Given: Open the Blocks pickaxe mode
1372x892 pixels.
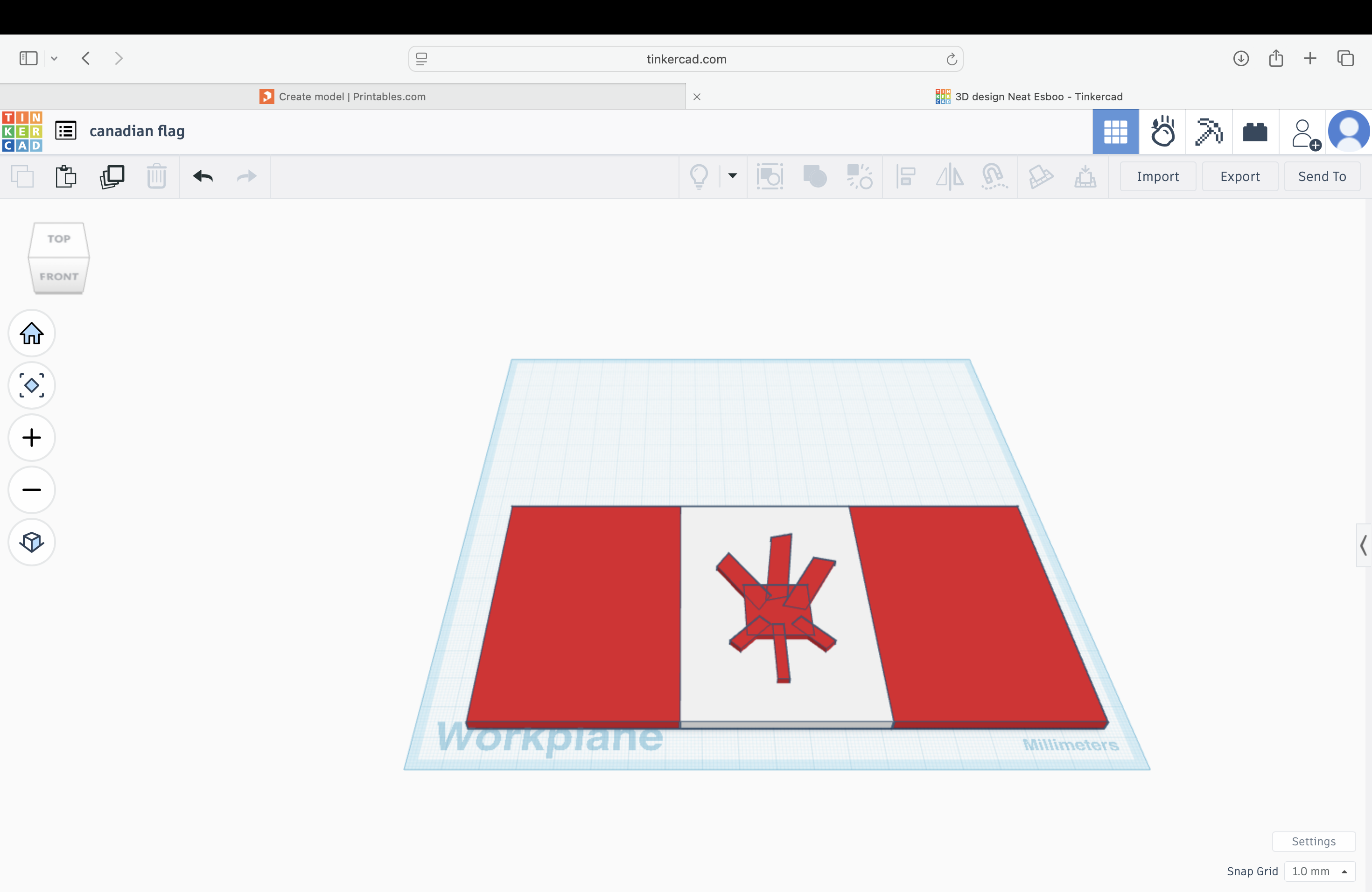Looking at the screenshot, I should pyautogui.click(x=1209, y=132).
